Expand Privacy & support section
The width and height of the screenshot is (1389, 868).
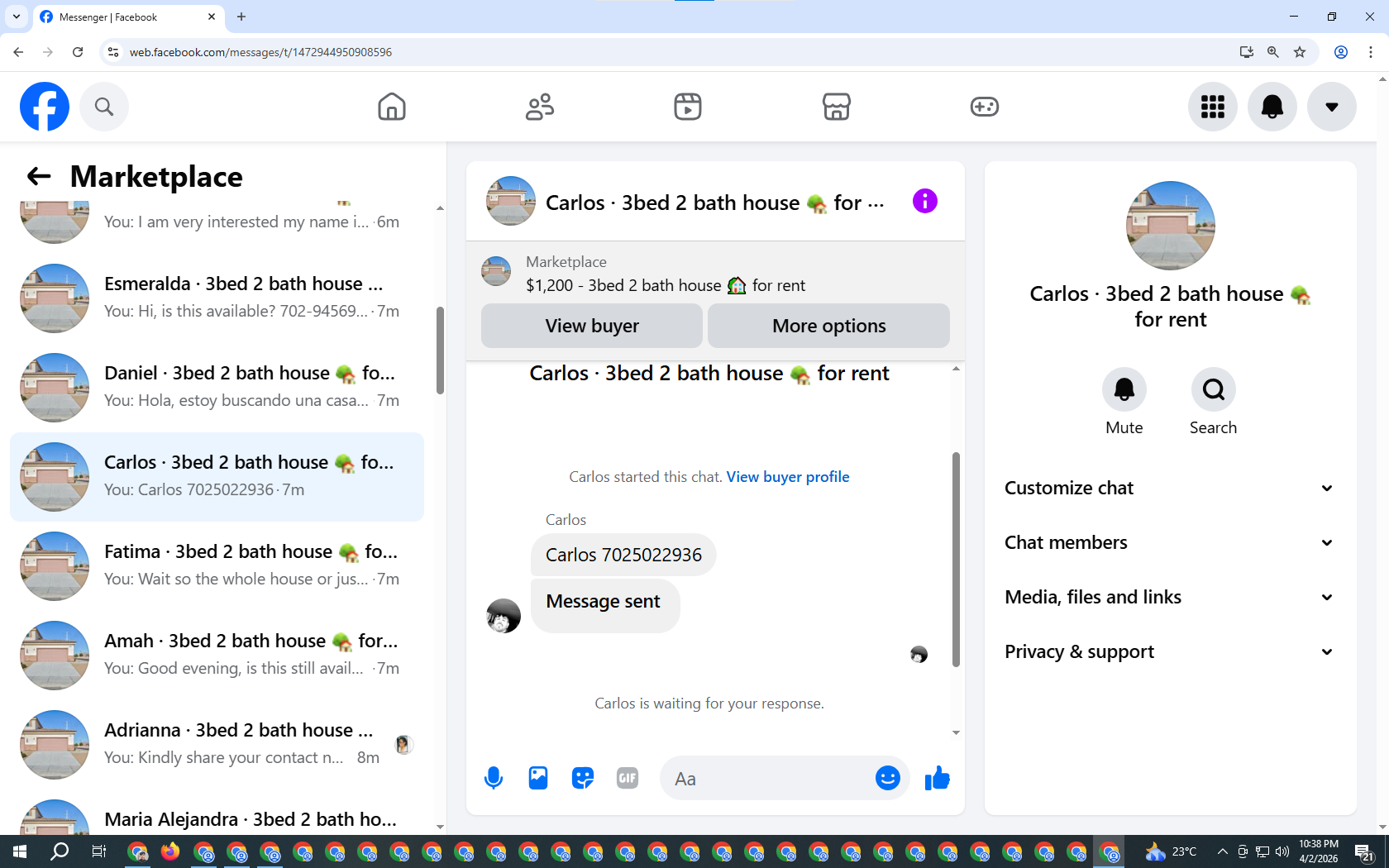click(x=1170, y=651)
